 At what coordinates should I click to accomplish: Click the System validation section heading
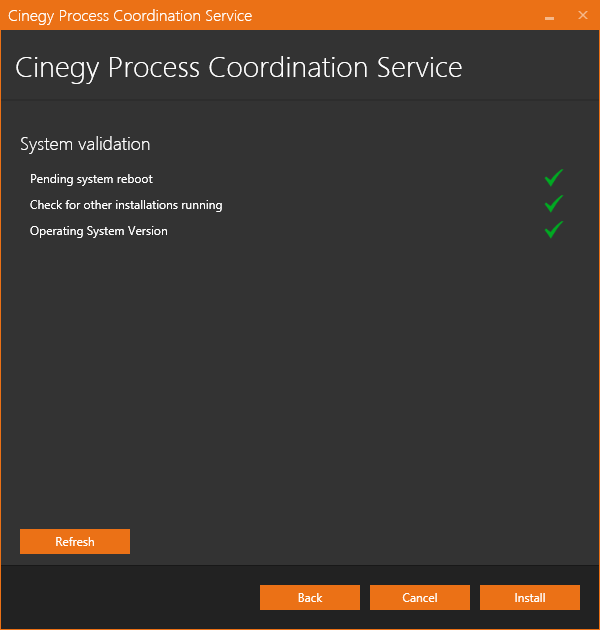(x=85, y=144)
